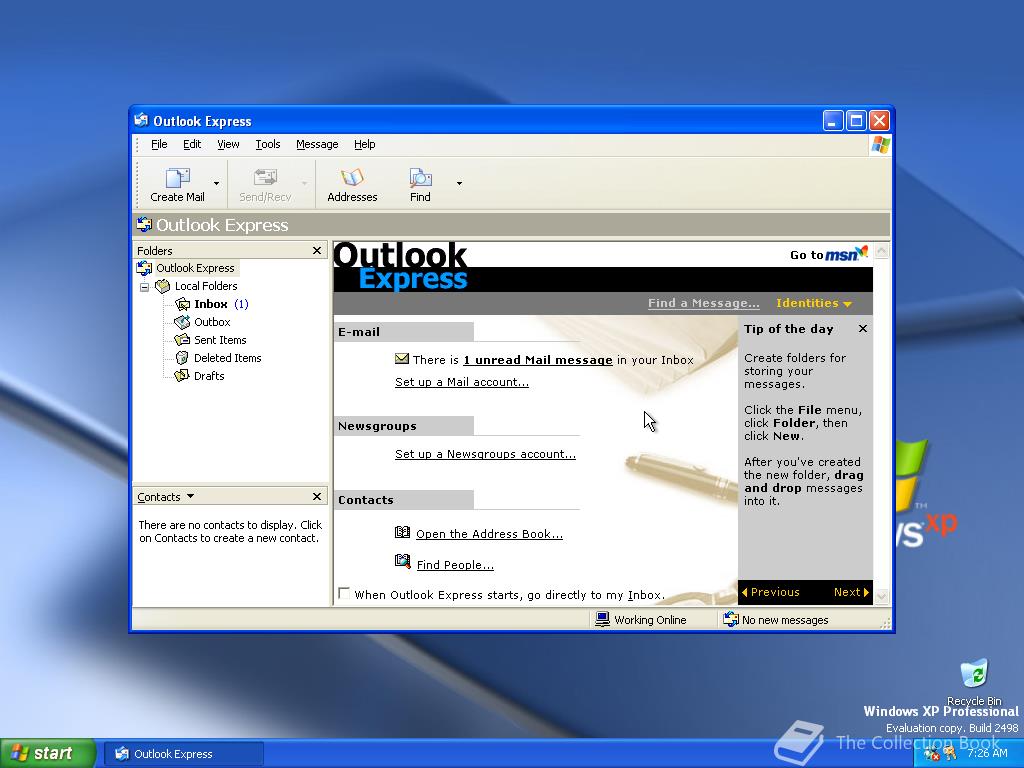Image resolution: width=1024 pixels, height=768 pixels.
Task: Click Outlook Express taskbar button
Action: [184, 754]
